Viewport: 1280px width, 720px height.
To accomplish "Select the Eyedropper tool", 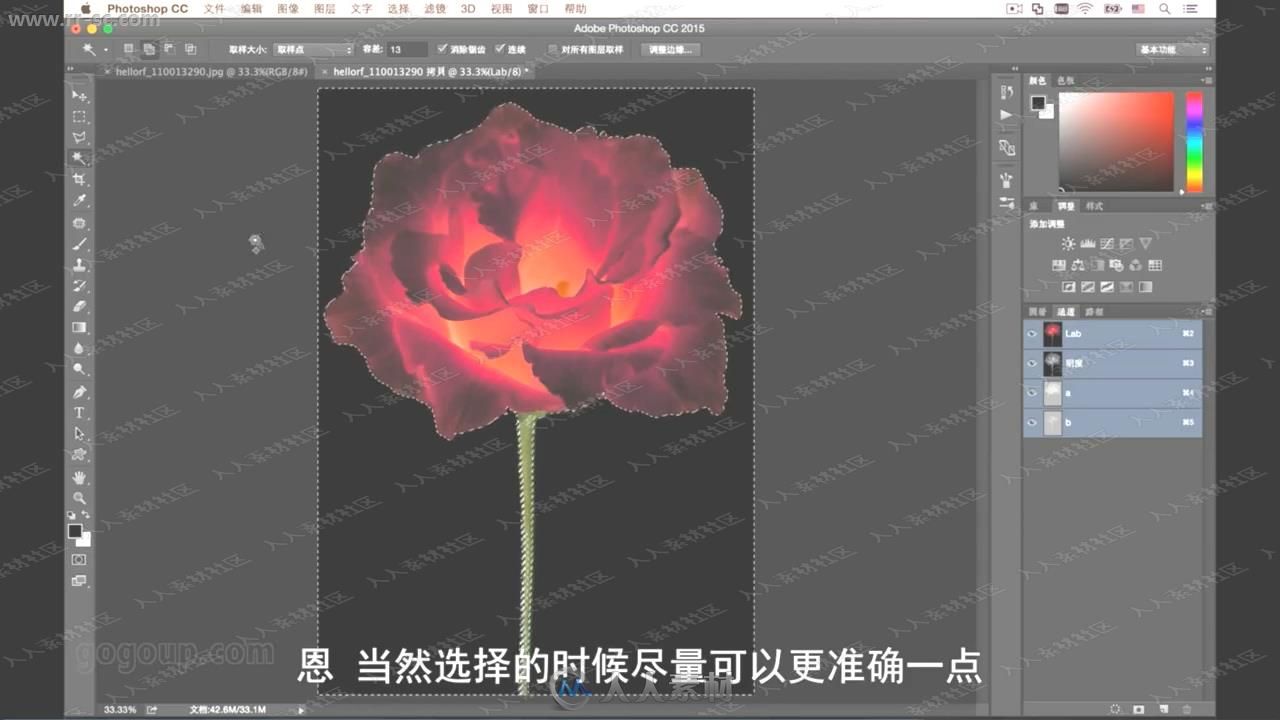I will tap(79, 201).
